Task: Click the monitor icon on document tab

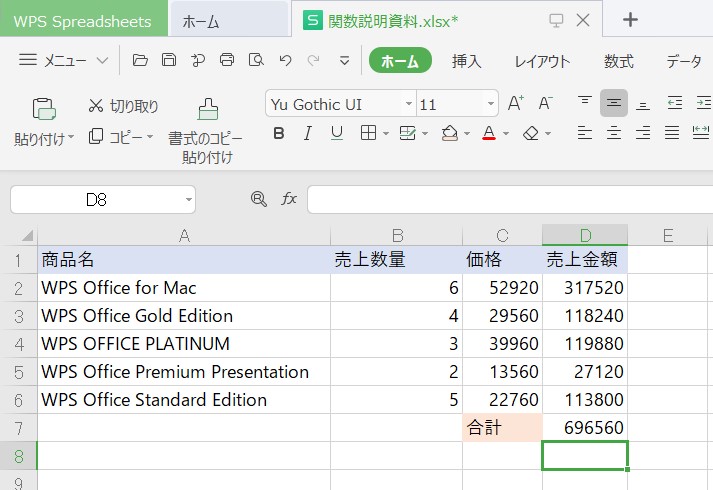Action: click(556, 20)
